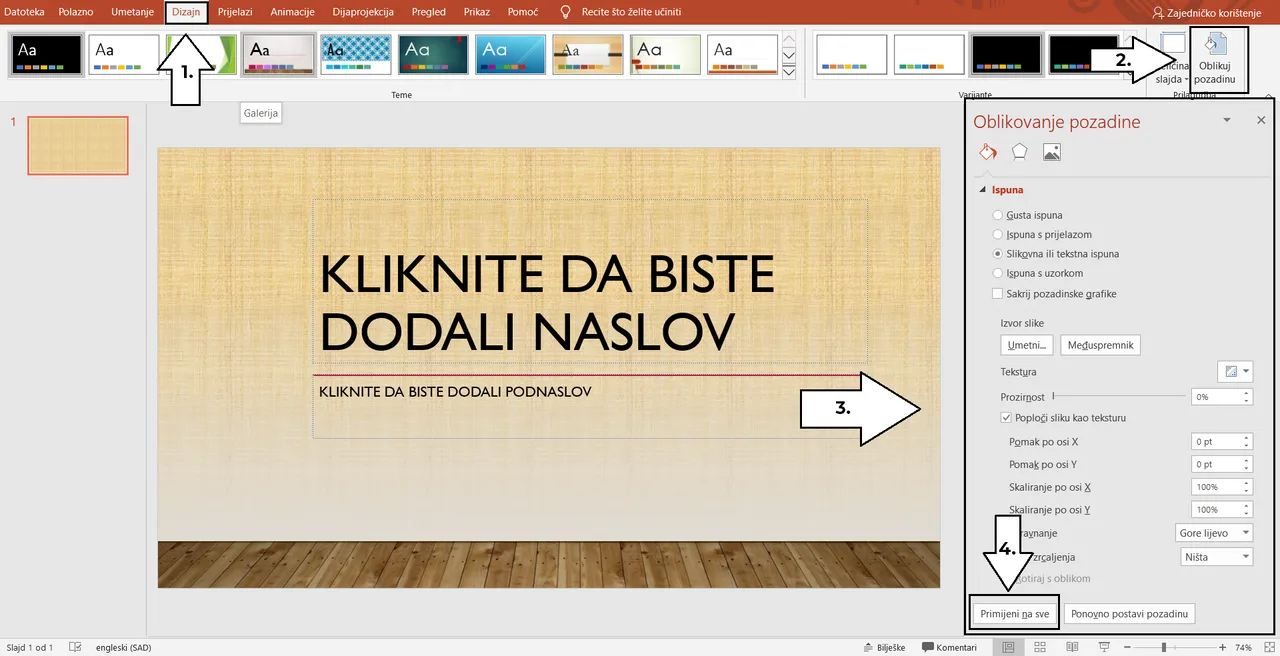The image size is (1280, 656).
Task: Click the Pomak po osi X field
Action: coord(1215,441)
